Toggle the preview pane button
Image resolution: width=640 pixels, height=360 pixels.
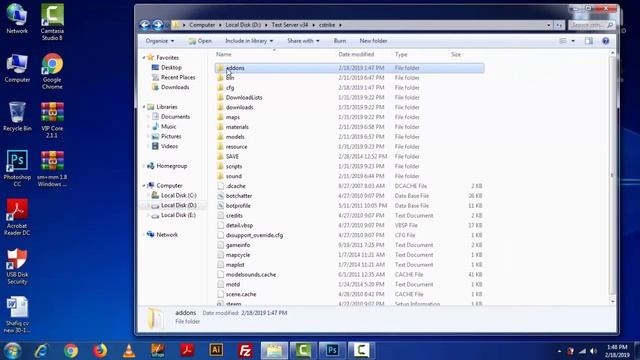click(x=589, y=41)
